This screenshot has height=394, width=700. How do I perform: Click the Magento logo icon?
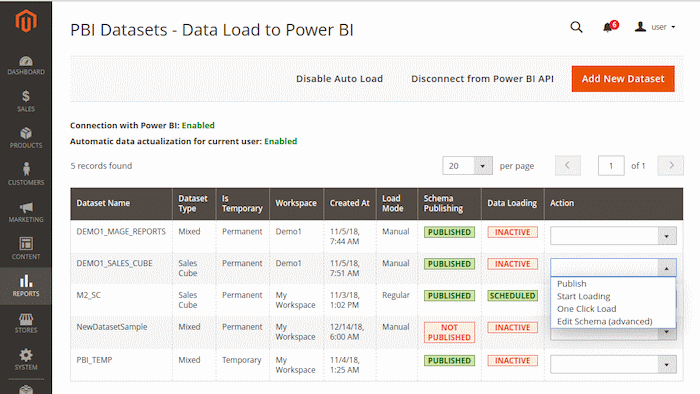click(x=25, y=21)
